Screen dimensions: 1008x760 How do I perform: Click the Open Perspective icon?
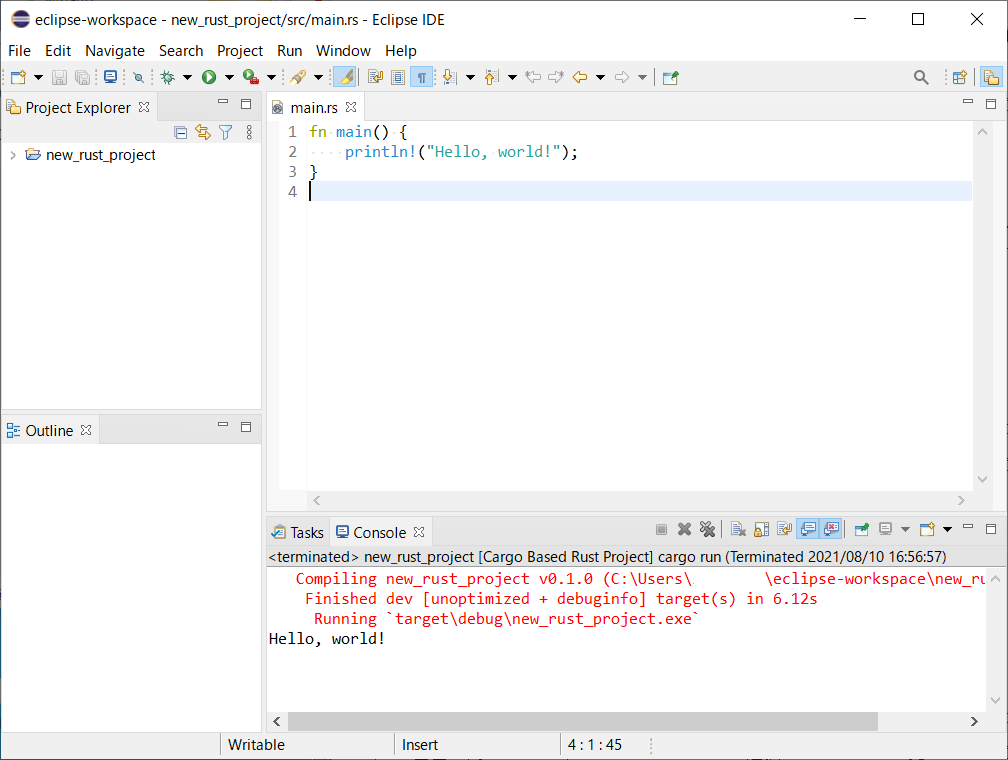pos(960,77)
